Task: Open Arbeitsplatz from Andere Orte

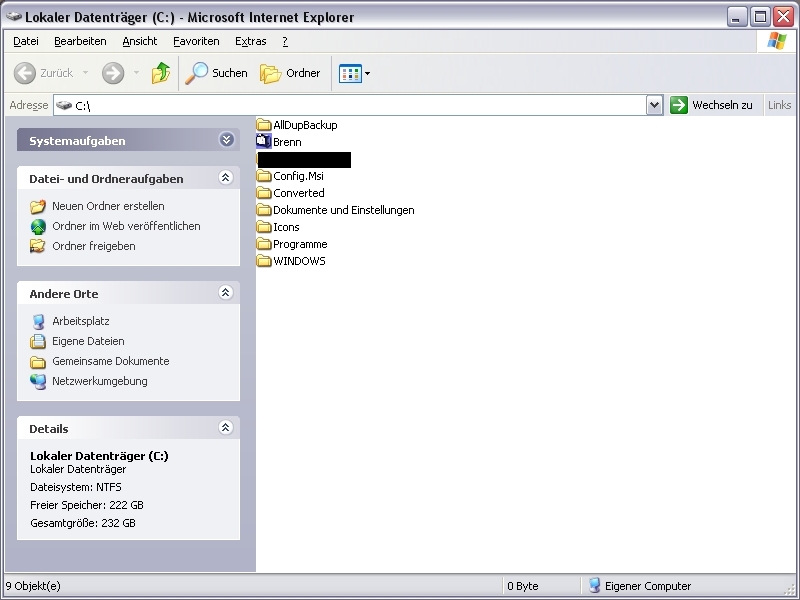Action: (x=80, y=321)
